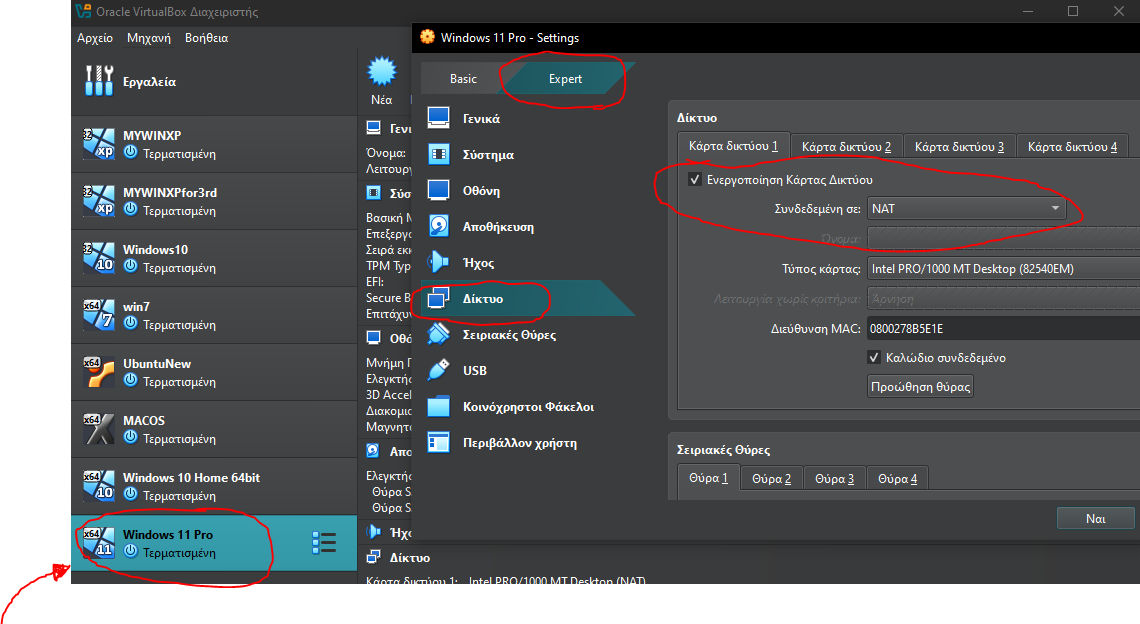Image resolution: width=1140 pixels, height=624 pixels.
Task: Open Σύστημα system settings icon
Action: click(x=438, y=154)
